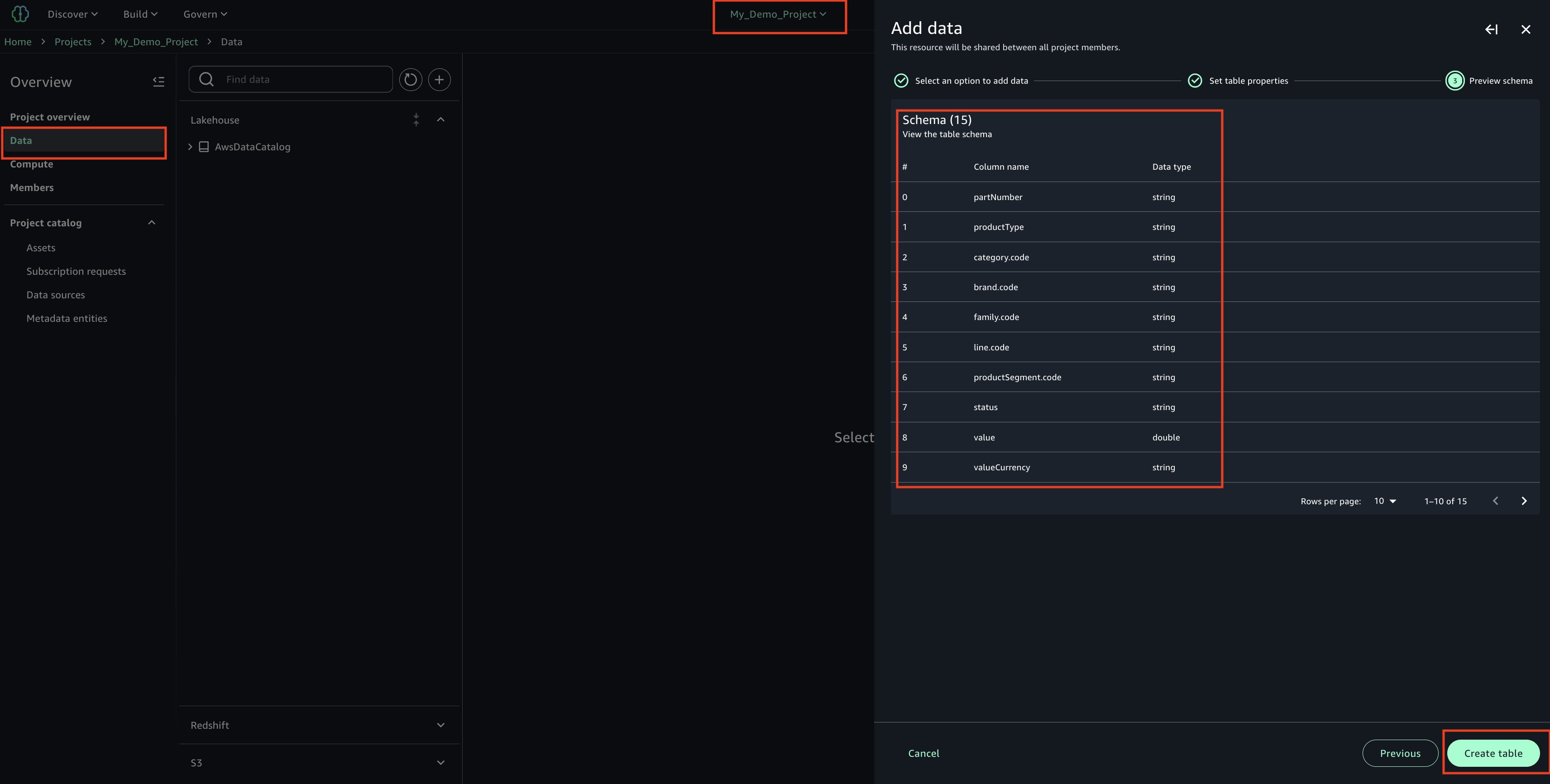
Task: Open the Rows per page dropdown
Action: 1384,501
